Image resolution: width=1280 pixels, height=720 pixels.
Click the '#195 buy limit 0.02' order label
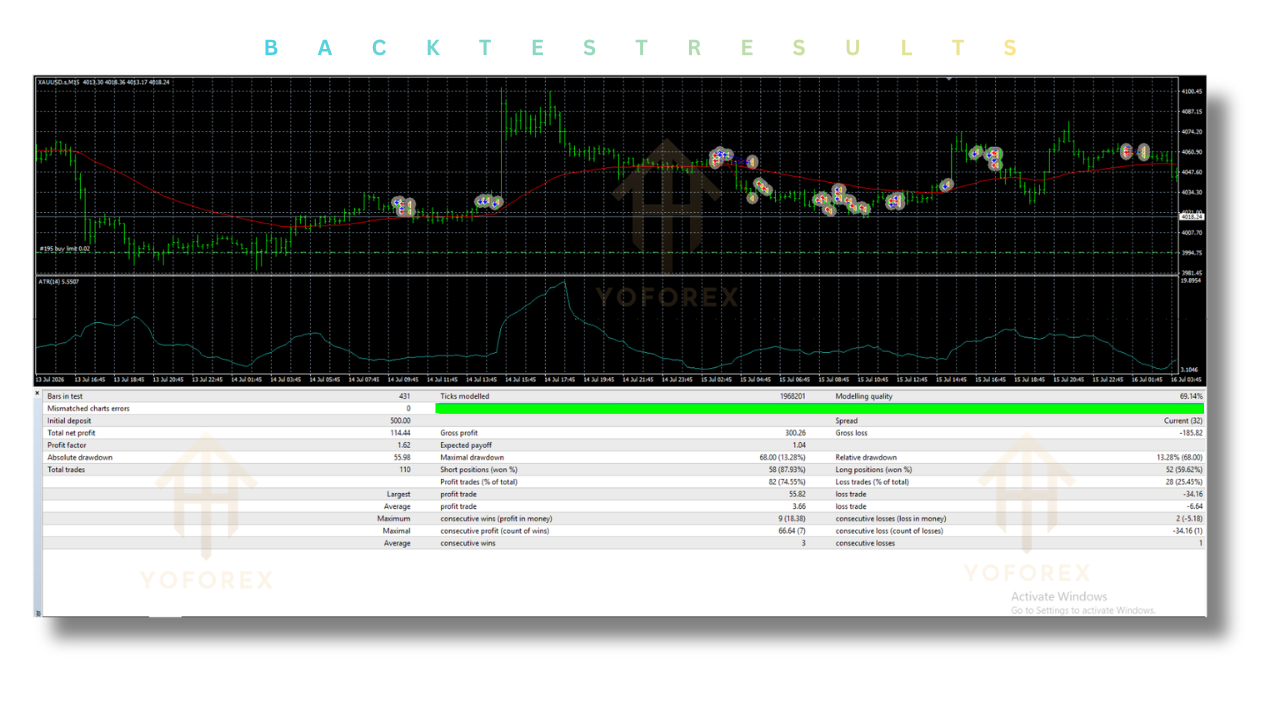point(65,248)
